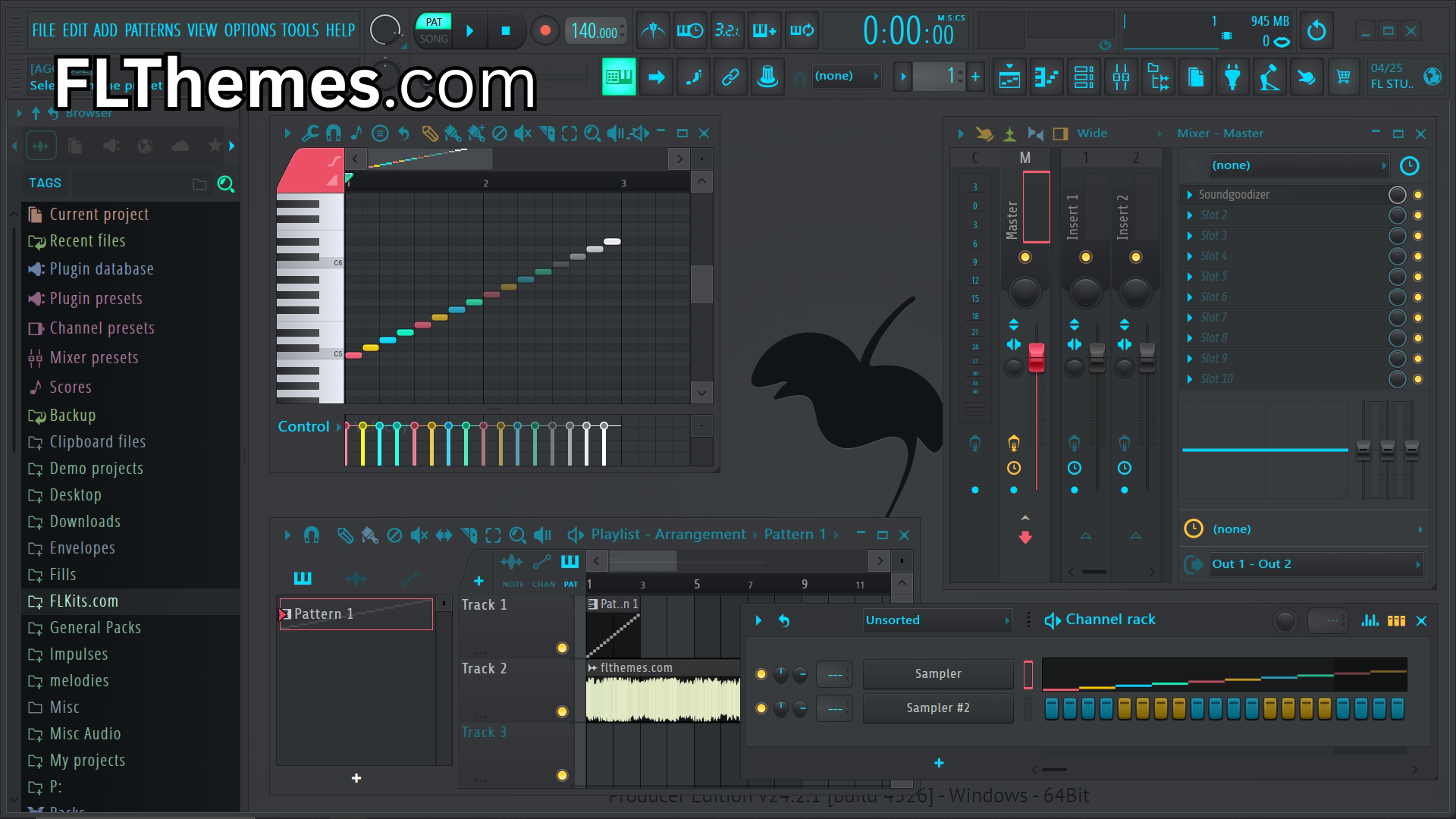The width and height of the screenshot is (1456, 819).
Task: Open the snap (none) dropdown in main toolbar
Action: (x=846, y=76)
